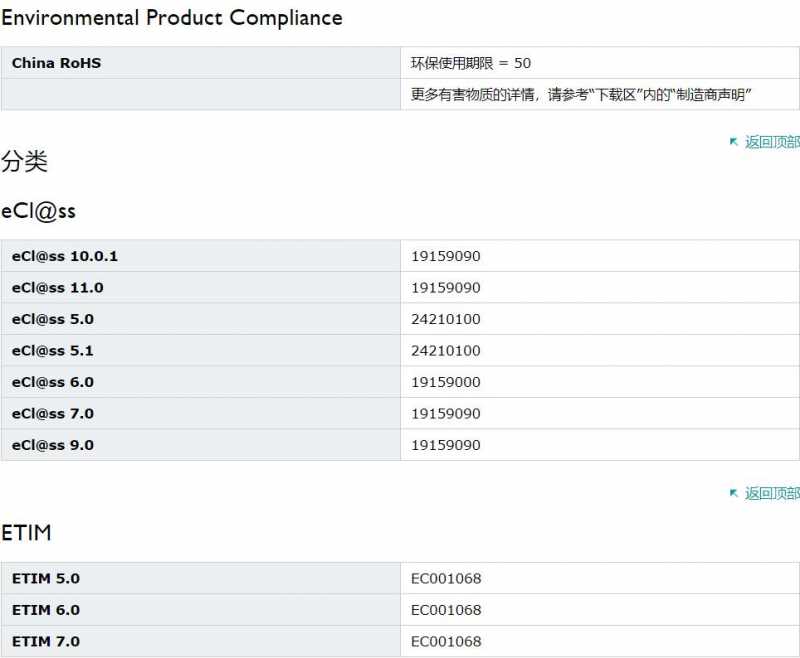
Task: Open the upper 返回顶部 link
Action: click(x=772, y=142)
